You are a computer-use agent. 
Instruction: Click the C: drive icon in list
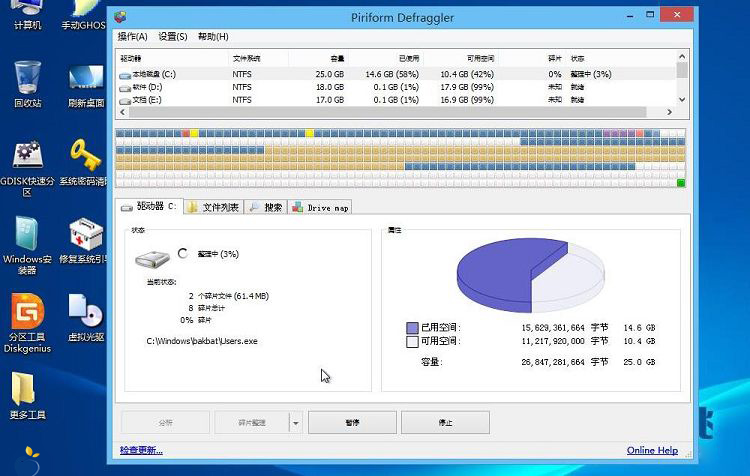coord(125,75)
